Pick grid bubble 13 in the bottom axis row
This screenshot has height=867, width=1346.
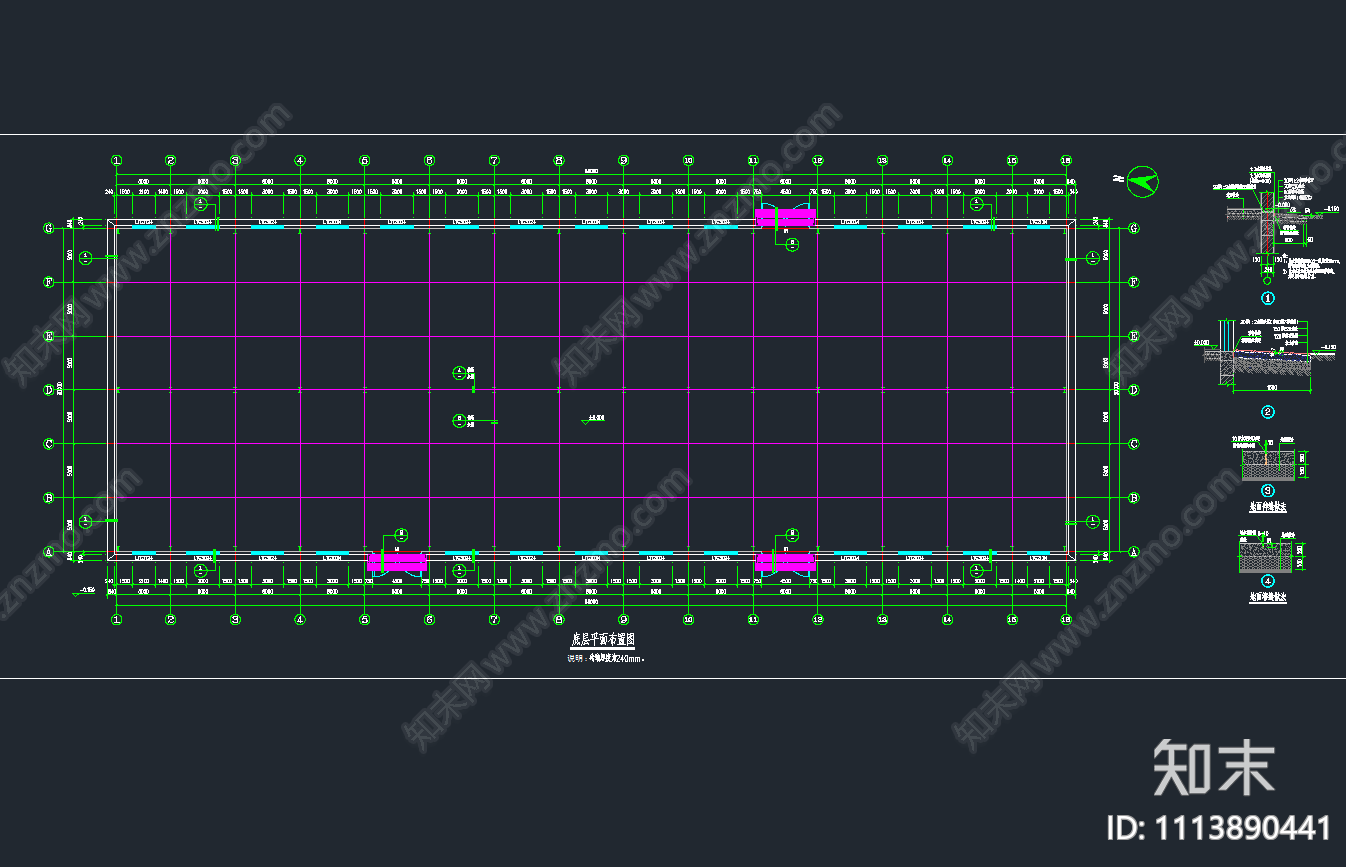pos(882,620)
